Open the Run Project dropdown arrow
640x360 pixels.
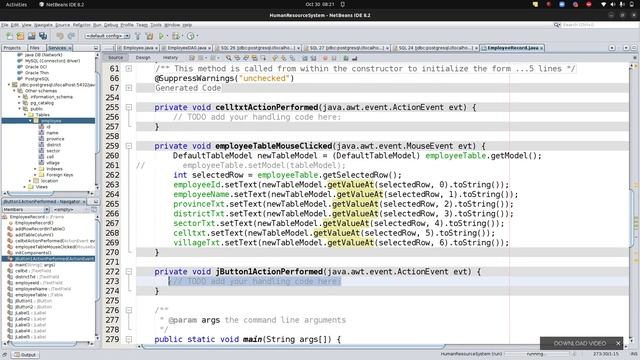[x=167, y=36]
